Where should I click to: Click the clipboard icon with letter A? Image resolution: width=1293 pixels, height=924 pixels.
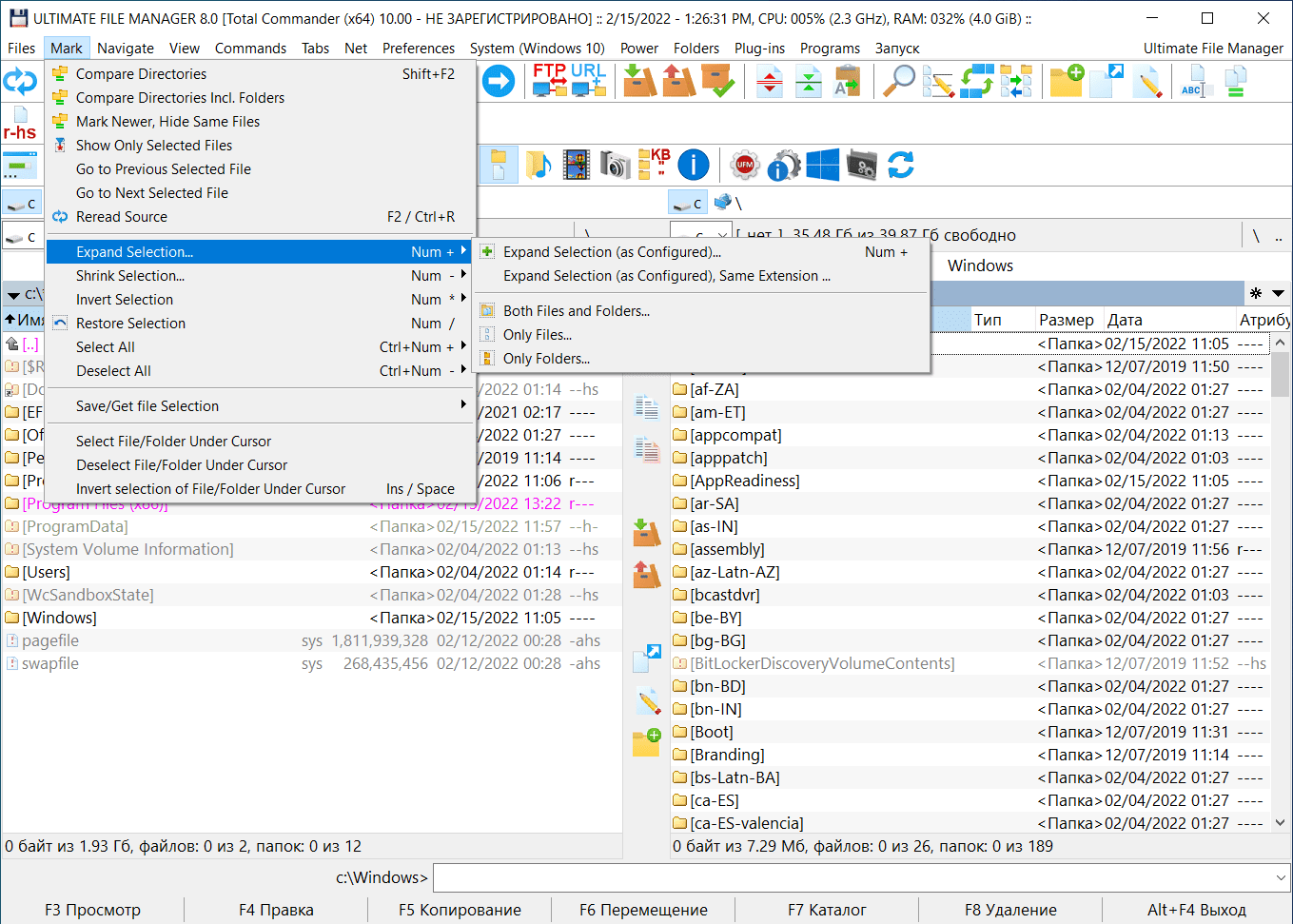coord(847,82)
